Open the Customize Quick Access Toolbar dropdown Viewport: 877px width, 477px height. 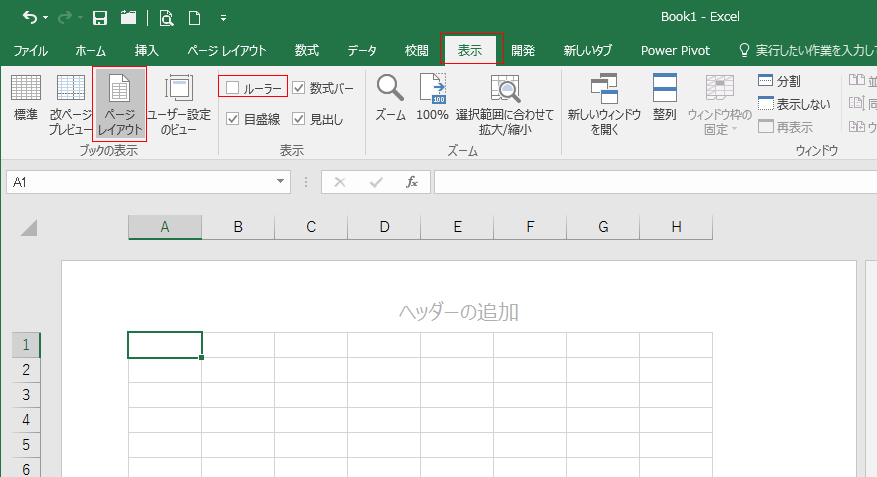click(x=222, y=18)
